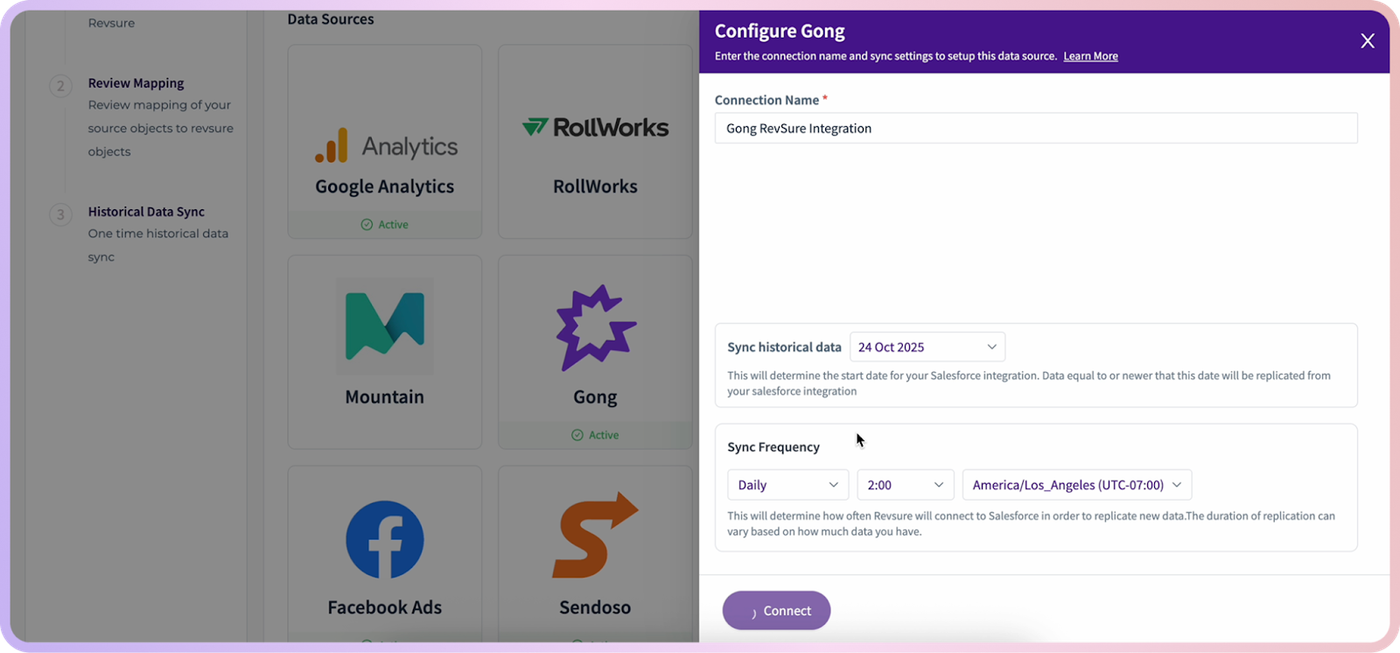Change the America/Los_Angeles timezone dropdown

click(1077, 485)
